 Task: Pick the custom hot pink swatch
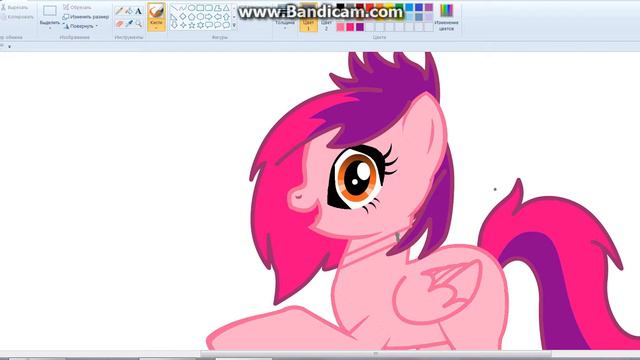tap(350, 27)
